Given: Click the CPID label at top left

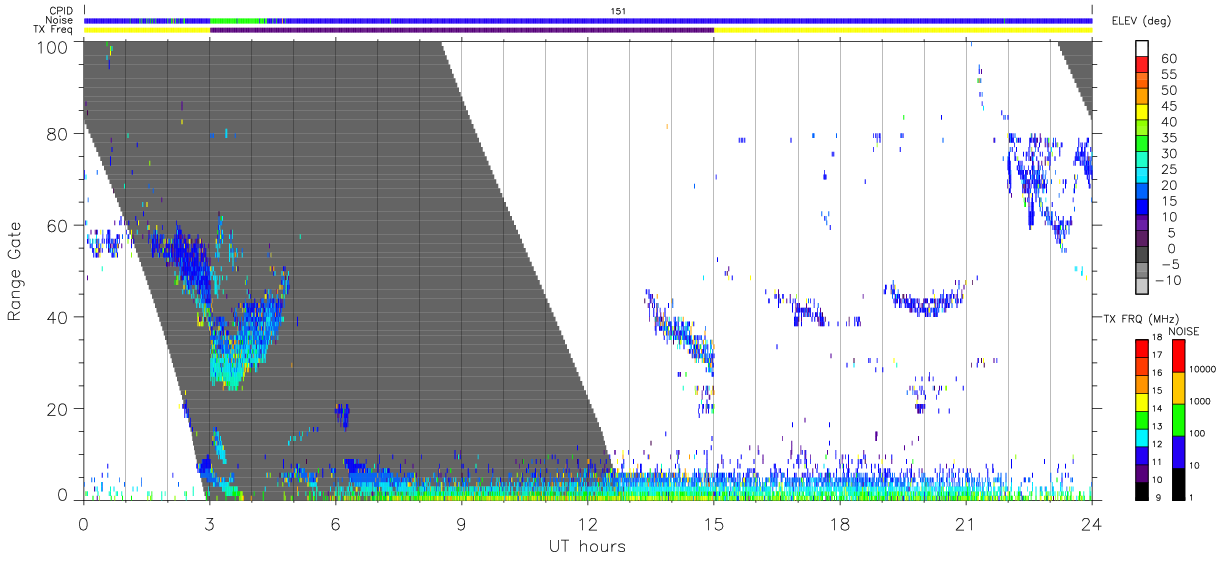Looking at the screenshot, I should 61,11.
